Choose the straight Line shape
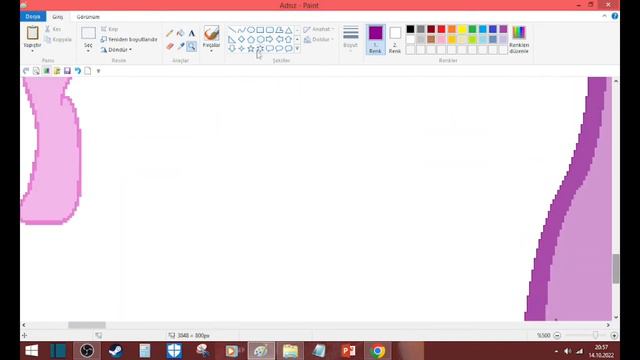 coord(232,30)
